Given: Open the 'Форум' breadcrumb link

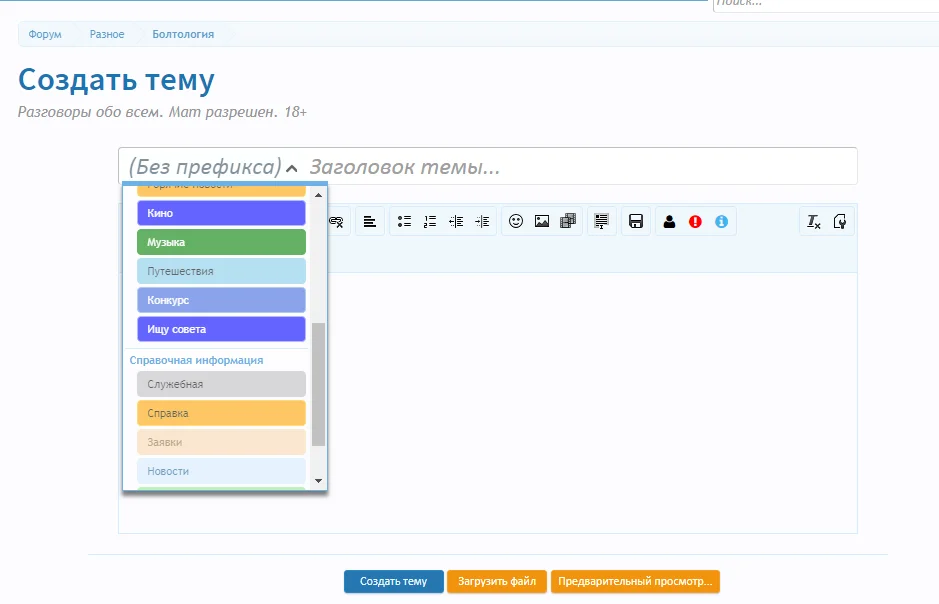Looking at the screenshot, I should pyautogui.click(x=45, y=34).
